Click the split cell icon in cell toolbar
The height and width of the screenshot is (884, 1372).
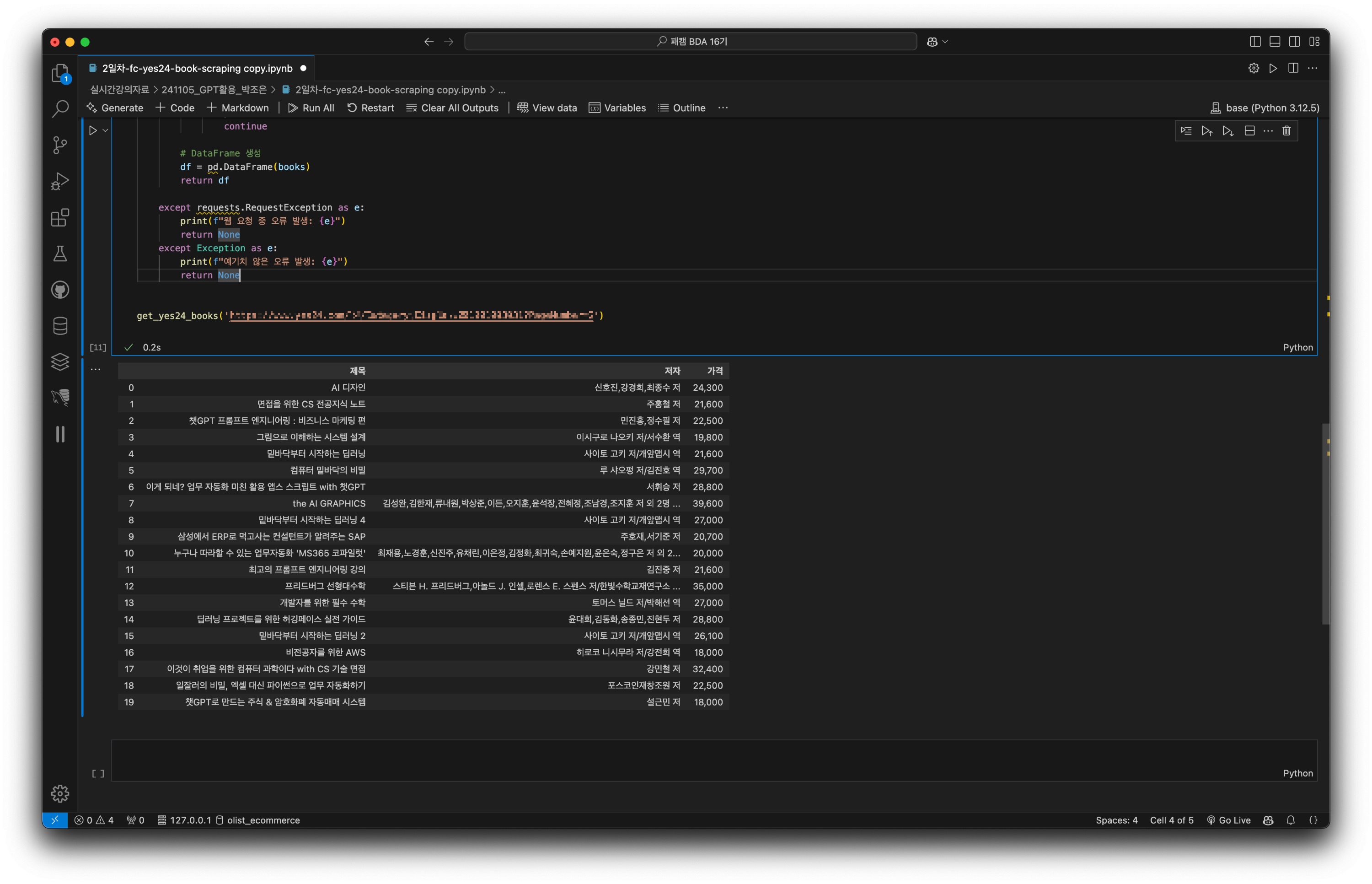click(1249, 131)
